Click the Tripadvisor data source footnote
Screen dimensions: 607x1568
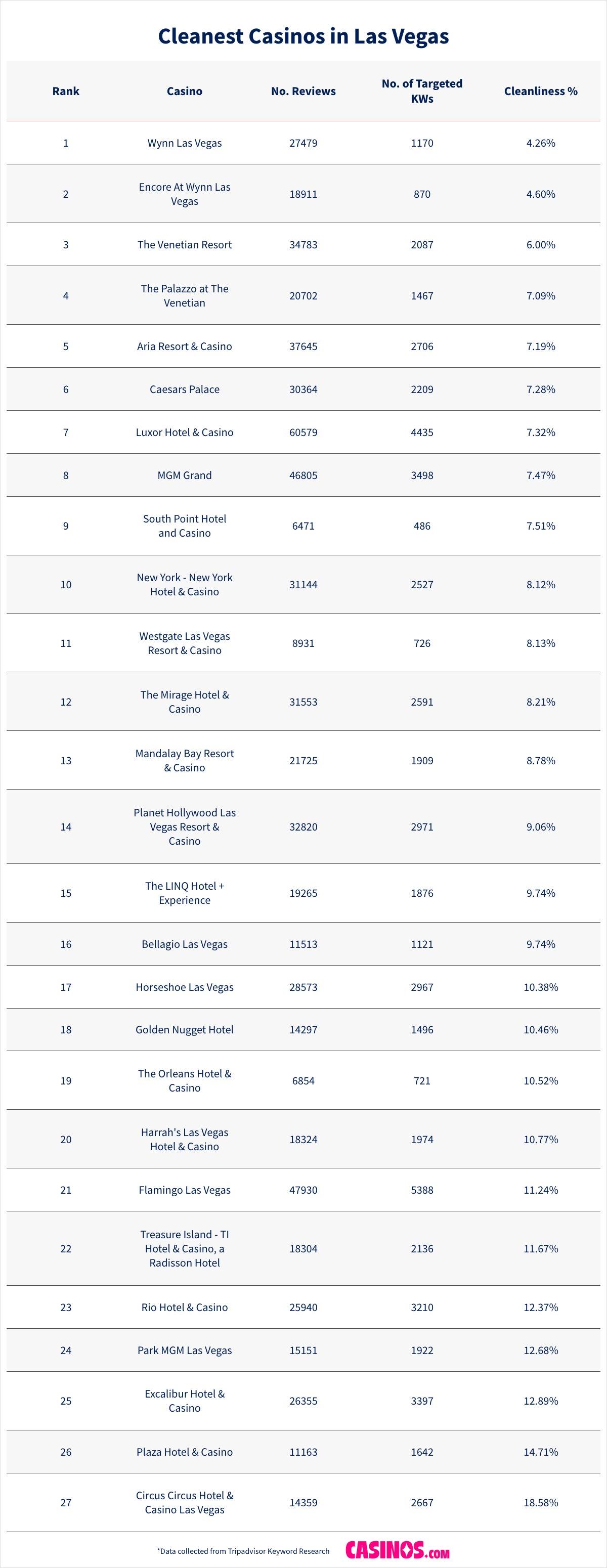[x=243, y=1551]
